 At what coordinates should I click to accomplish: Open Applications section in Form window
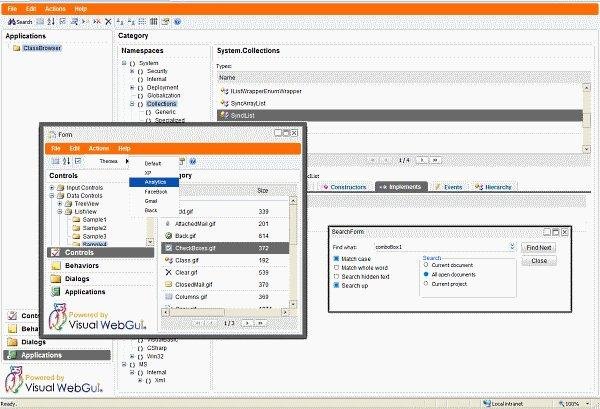pos(101,292)
